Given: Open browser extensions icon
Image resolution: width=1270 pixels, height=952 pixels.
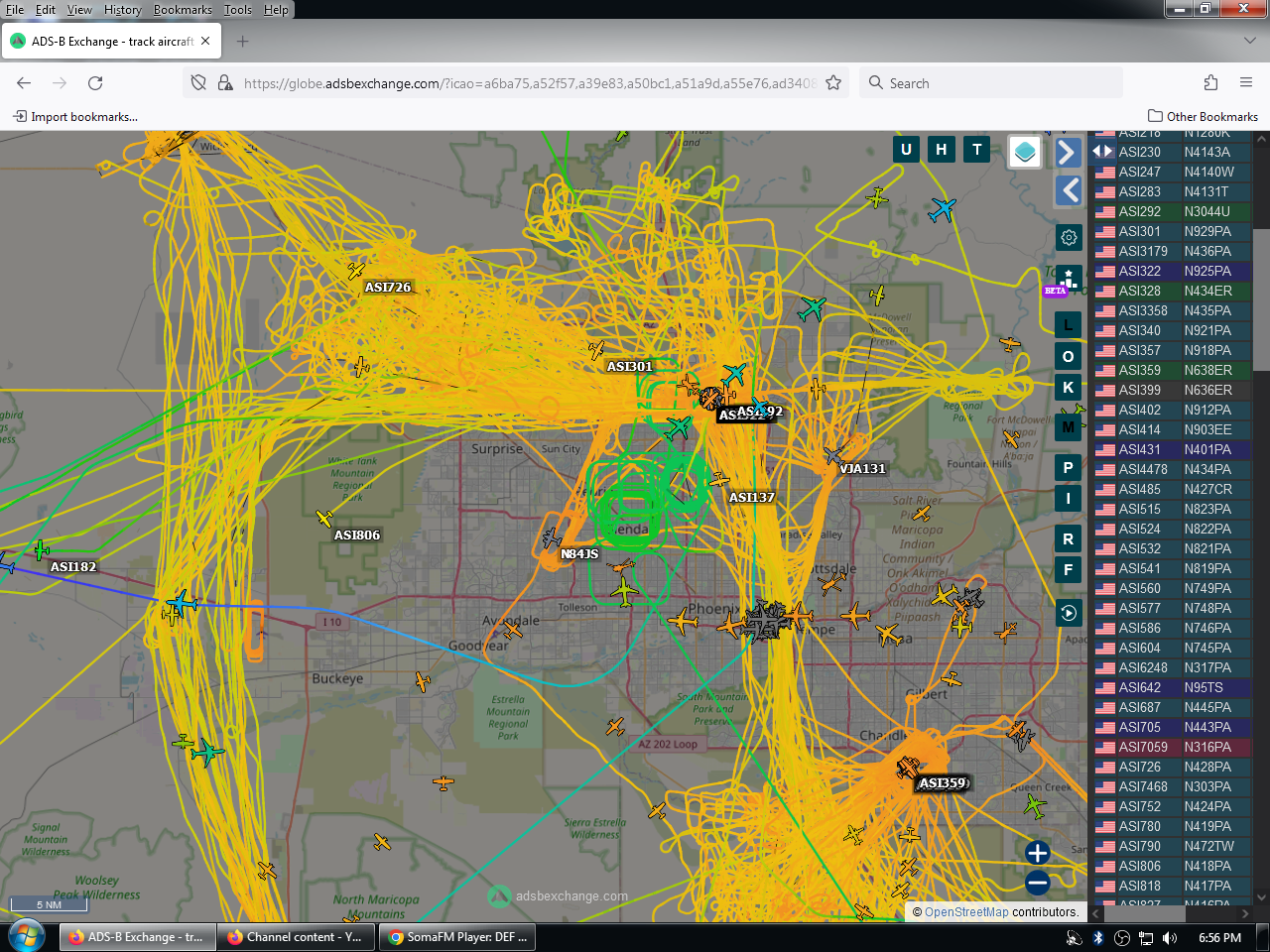Looking at the screenshot, I should click(1210, 83).
